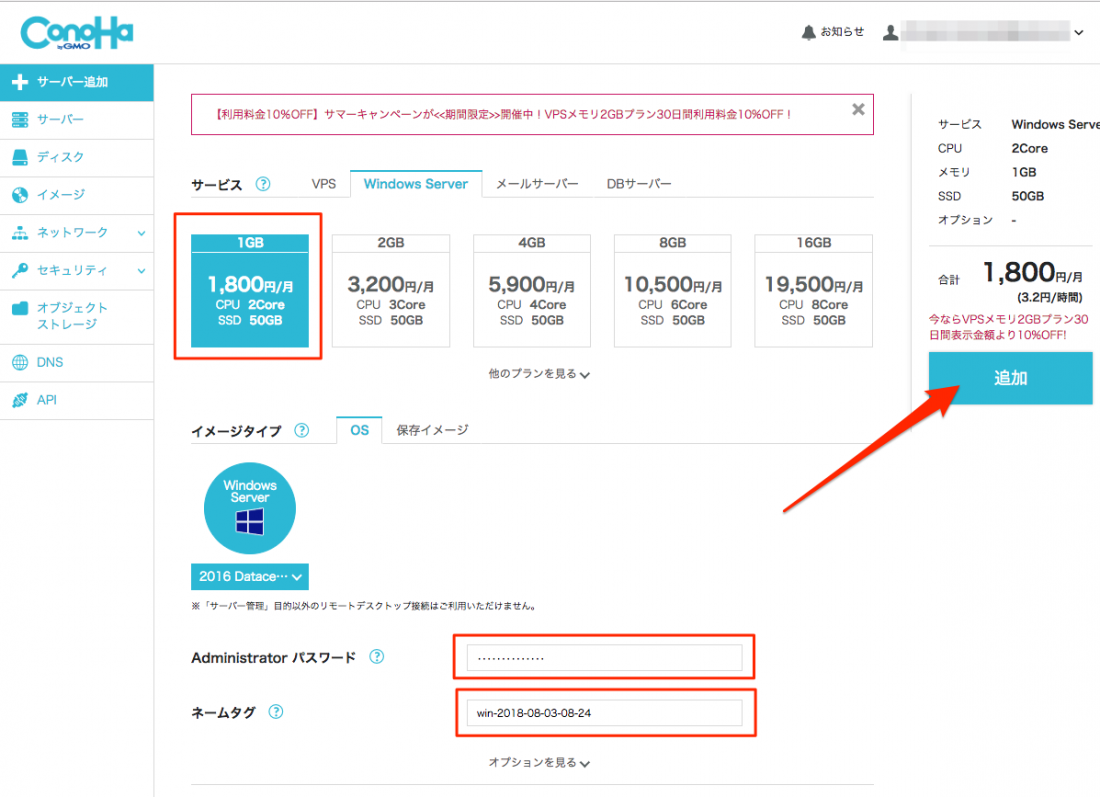Expand 他のプランを見る to show more plans
Viewport: 1100px width, 797px height.
point(539,374)
